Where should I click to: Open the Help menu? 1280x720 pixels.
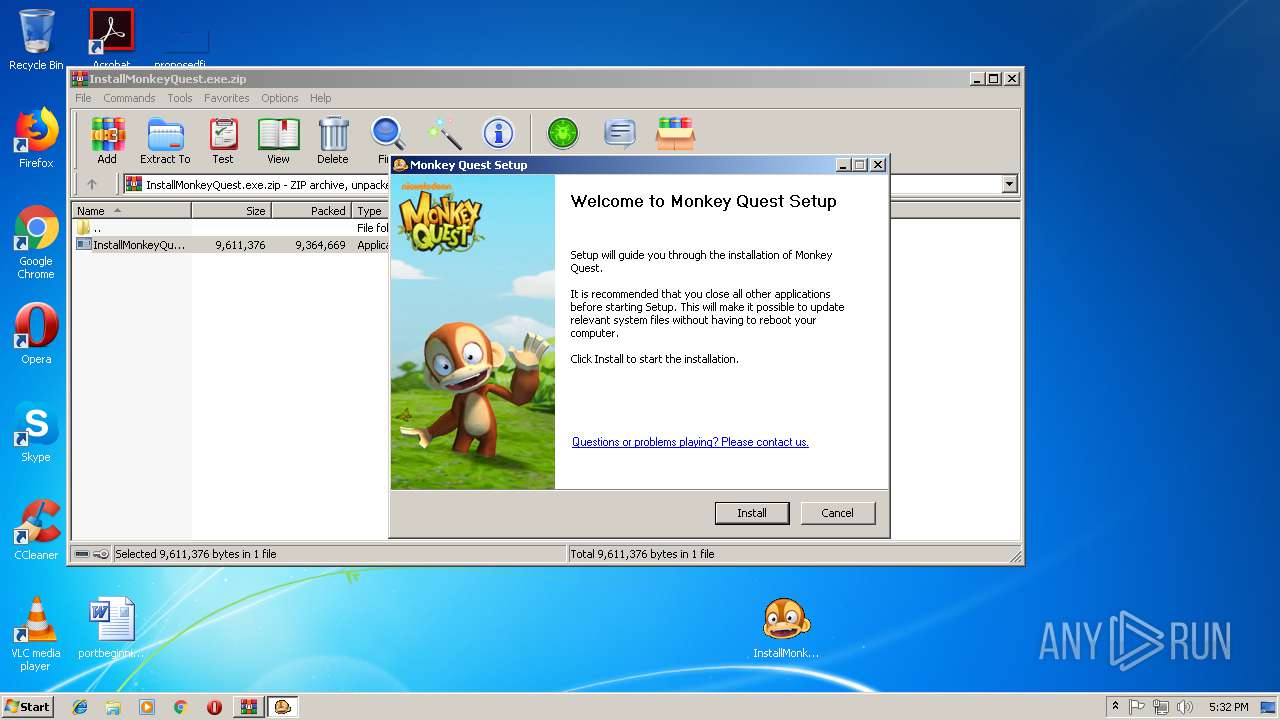(x=320, y=98)
